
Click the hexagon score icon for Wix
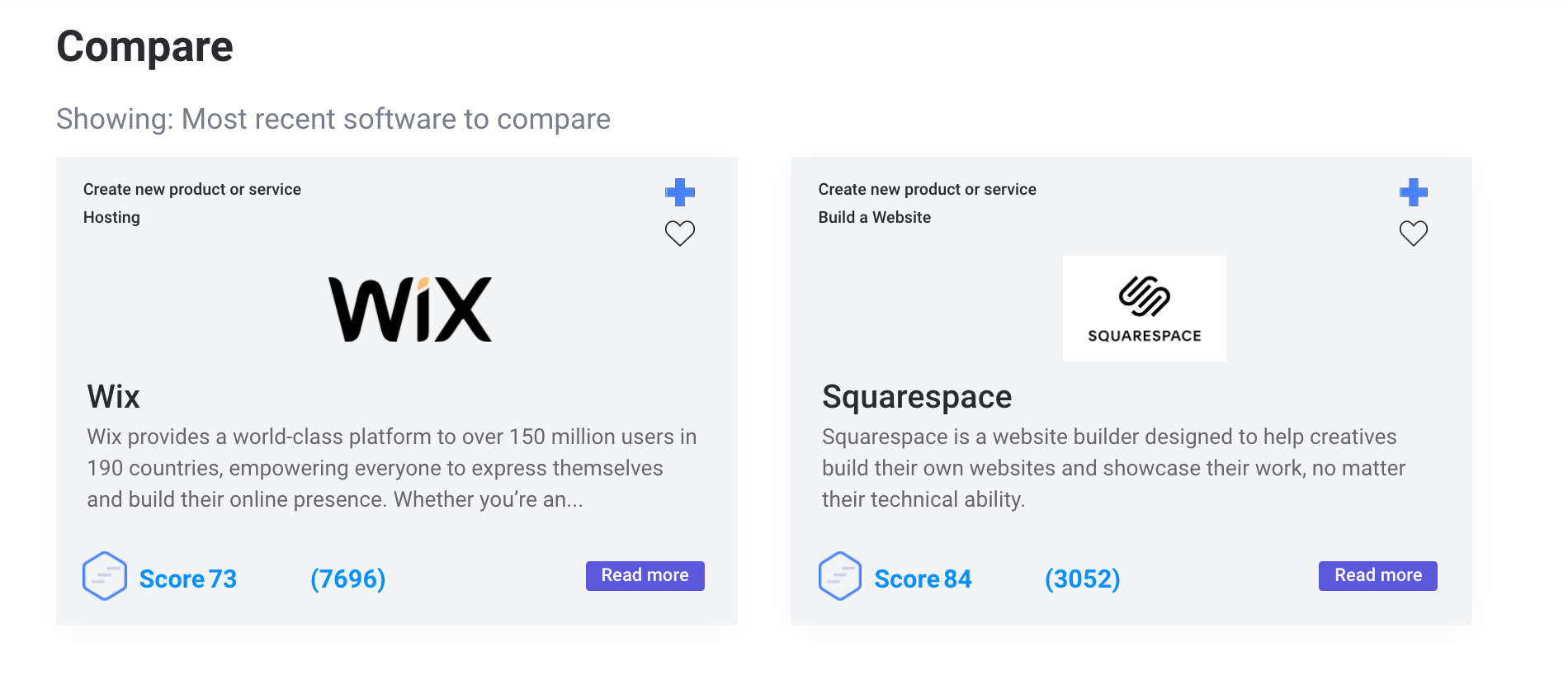tap(105, 576)
